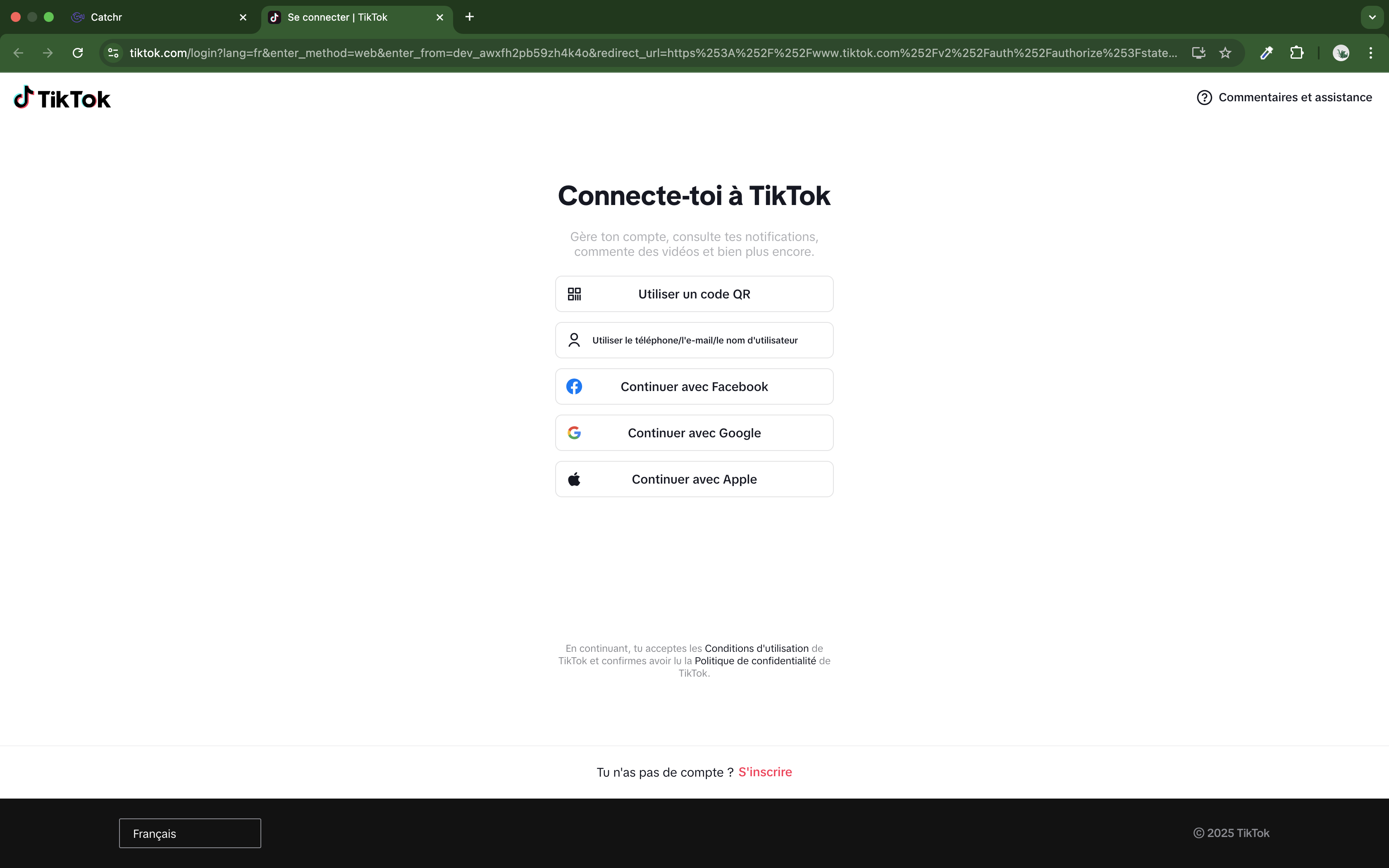Open the Chrome profile avatar
The width and height of the screenshot is (1389, 868).
1341,53
